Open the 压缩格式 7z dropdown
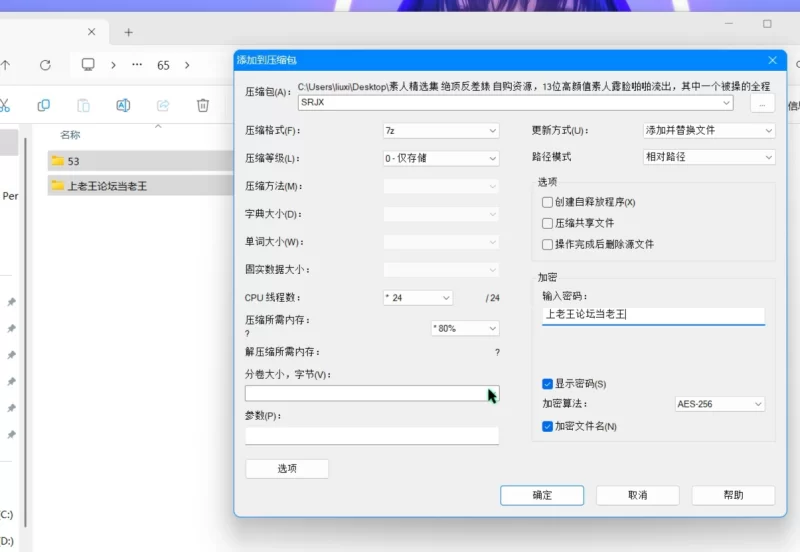The width and height of the screenshot is (800, 552). click(x=441, y=131)
